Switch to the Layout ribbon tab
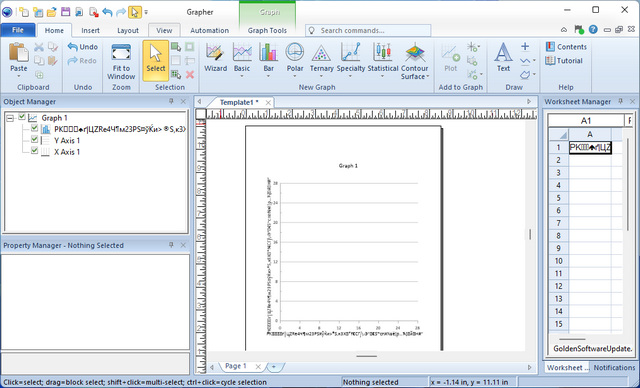 tap(128, 31)
